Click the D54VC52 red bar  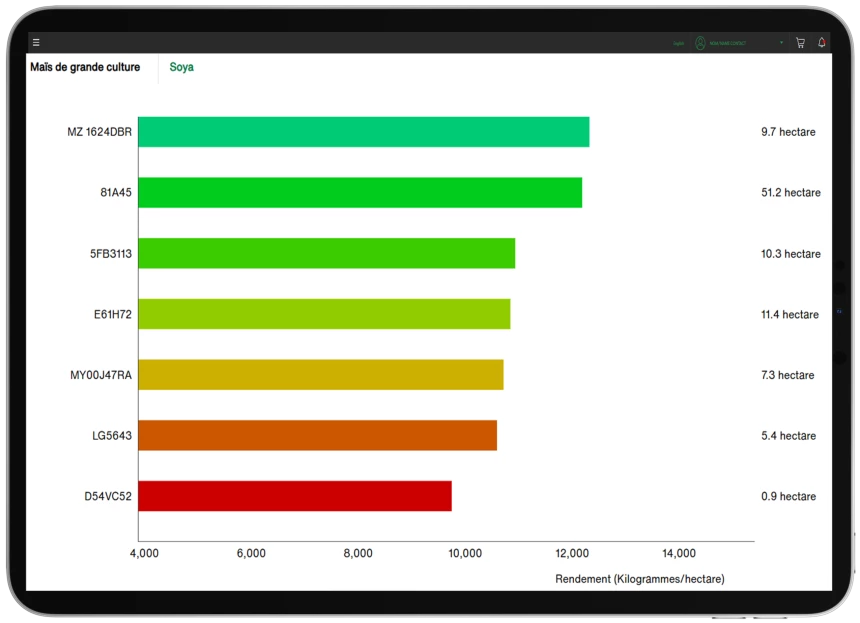295,496
